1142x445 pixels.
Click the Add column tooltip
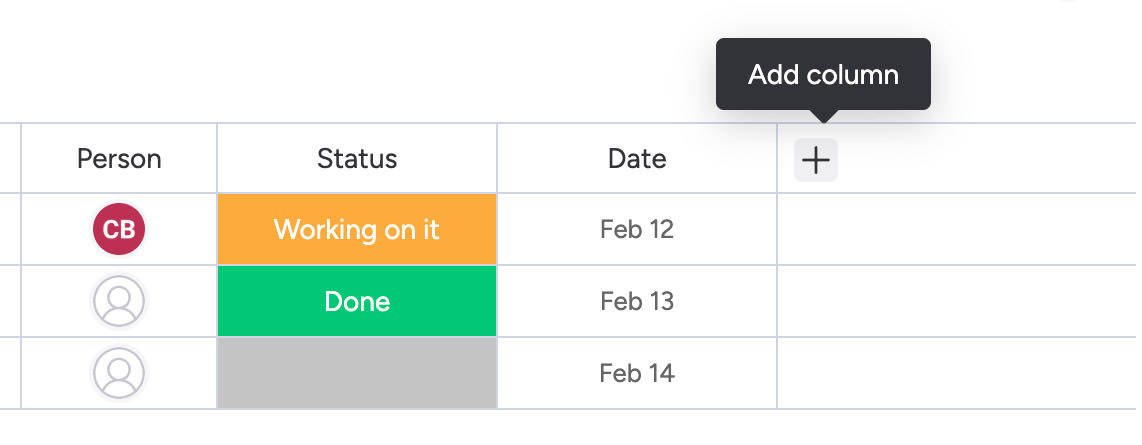click(823, 75)
